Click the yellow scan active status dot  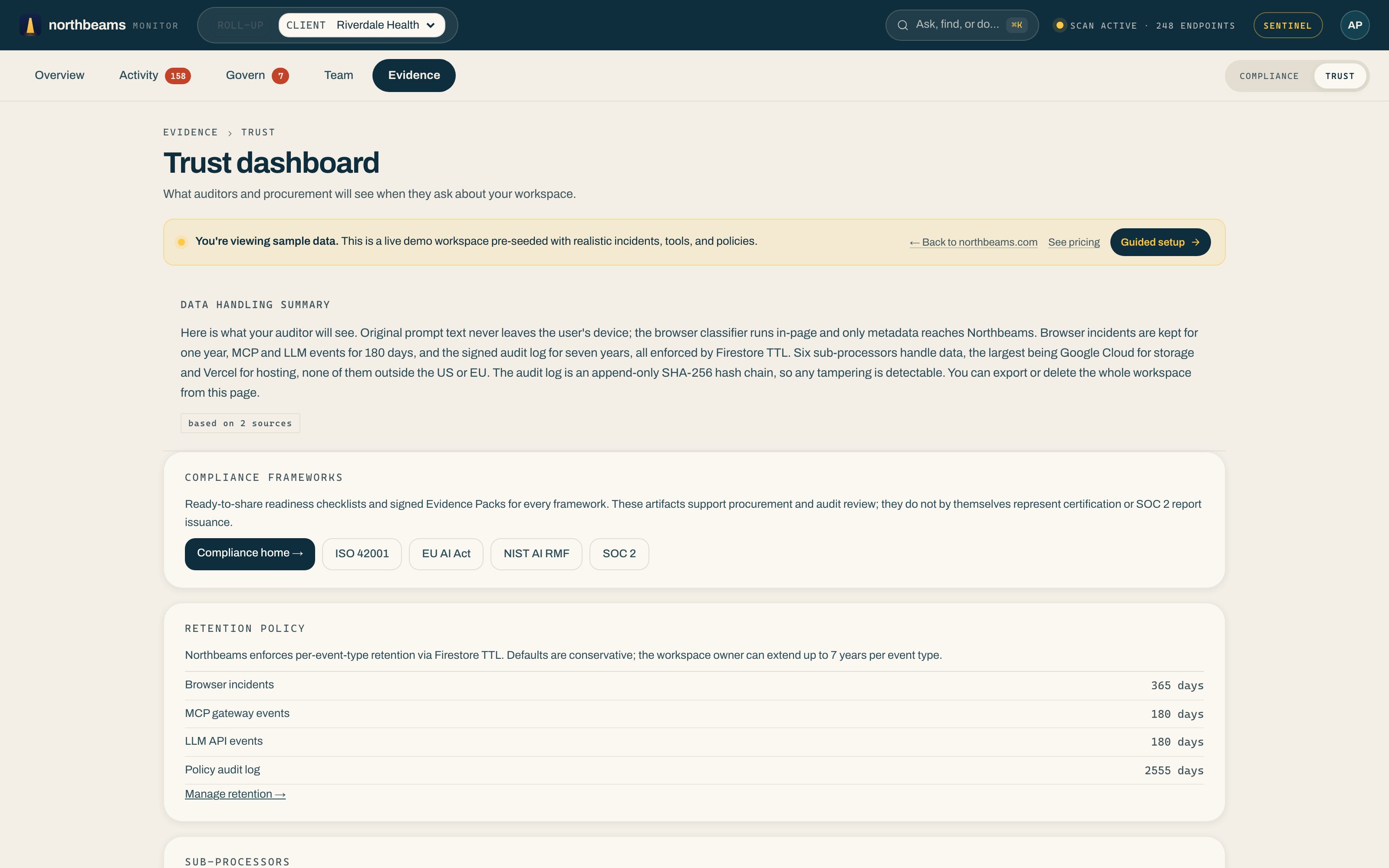click(x=1060, y=25)
